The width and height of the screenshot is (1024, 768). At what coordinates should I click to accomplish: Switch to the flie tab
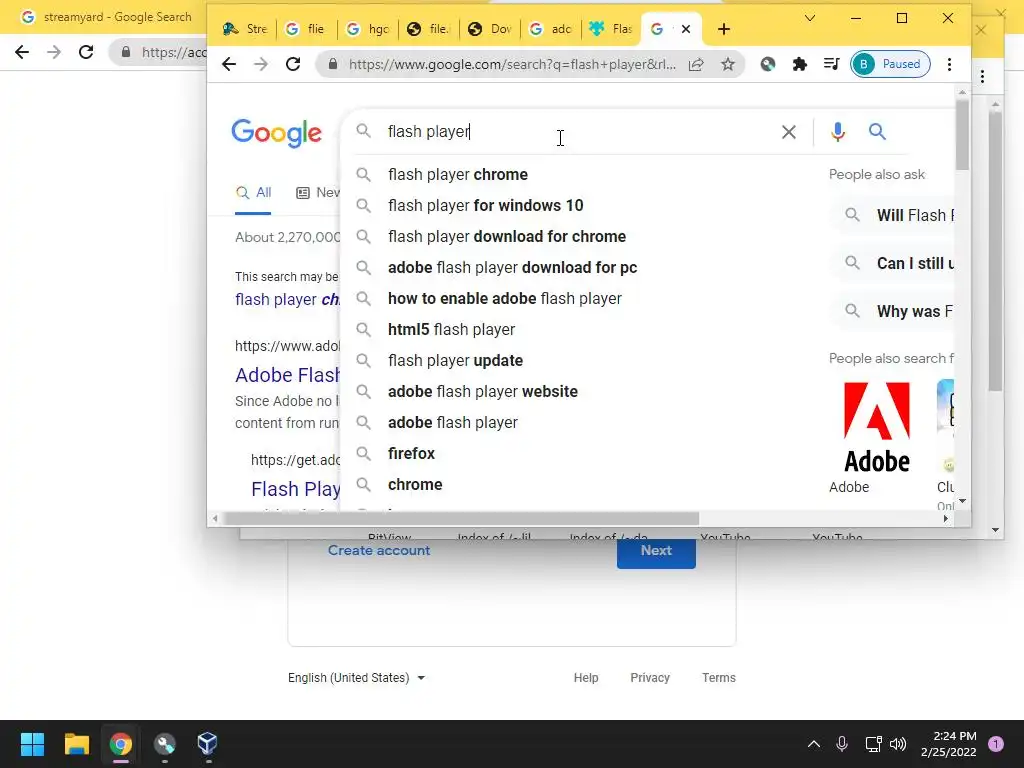click(306, 29)
